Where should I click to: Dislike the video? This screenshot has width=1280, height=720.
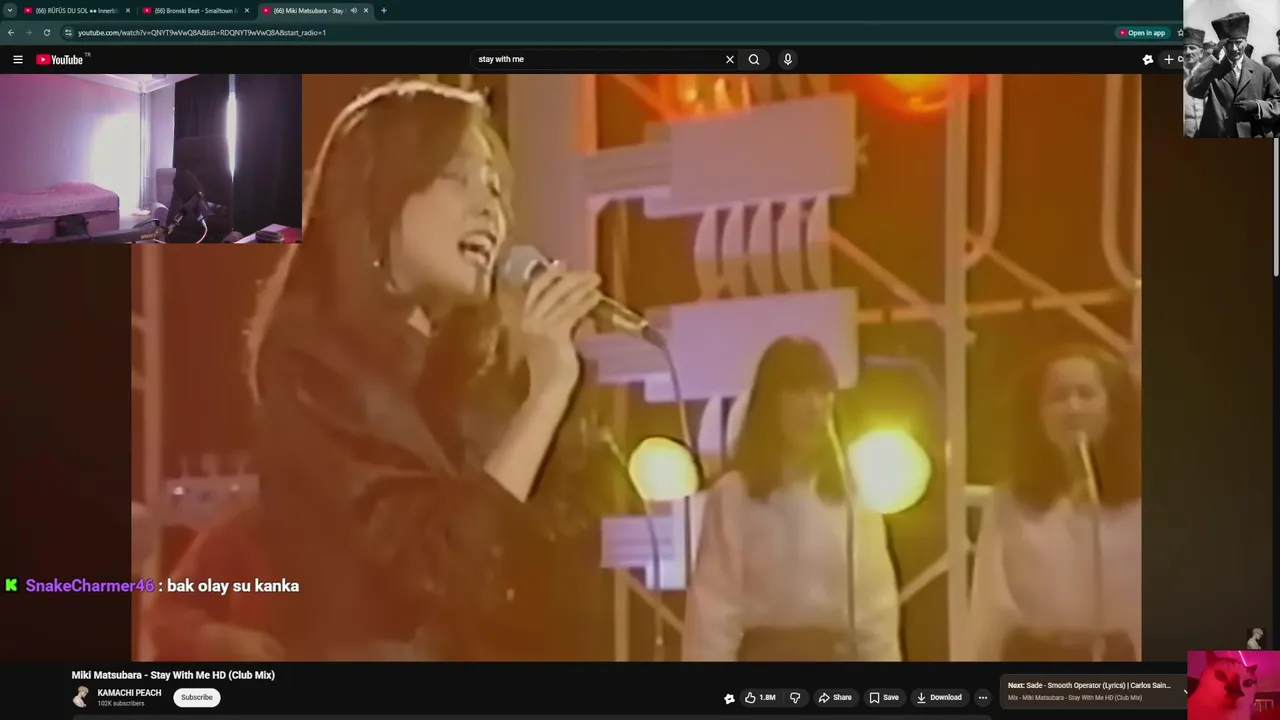tap(795, 697)
